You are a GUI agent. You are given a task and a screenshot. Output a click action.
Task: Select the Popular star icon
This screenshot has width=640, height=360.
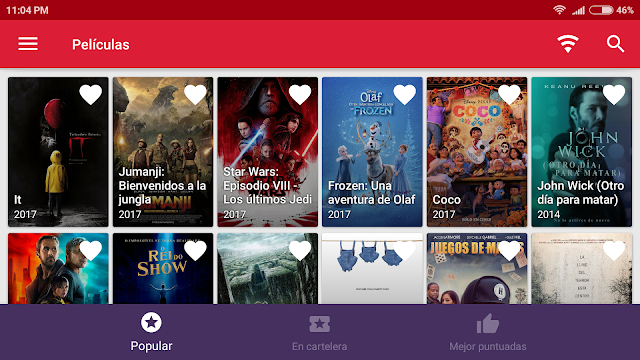click(151, 322)
